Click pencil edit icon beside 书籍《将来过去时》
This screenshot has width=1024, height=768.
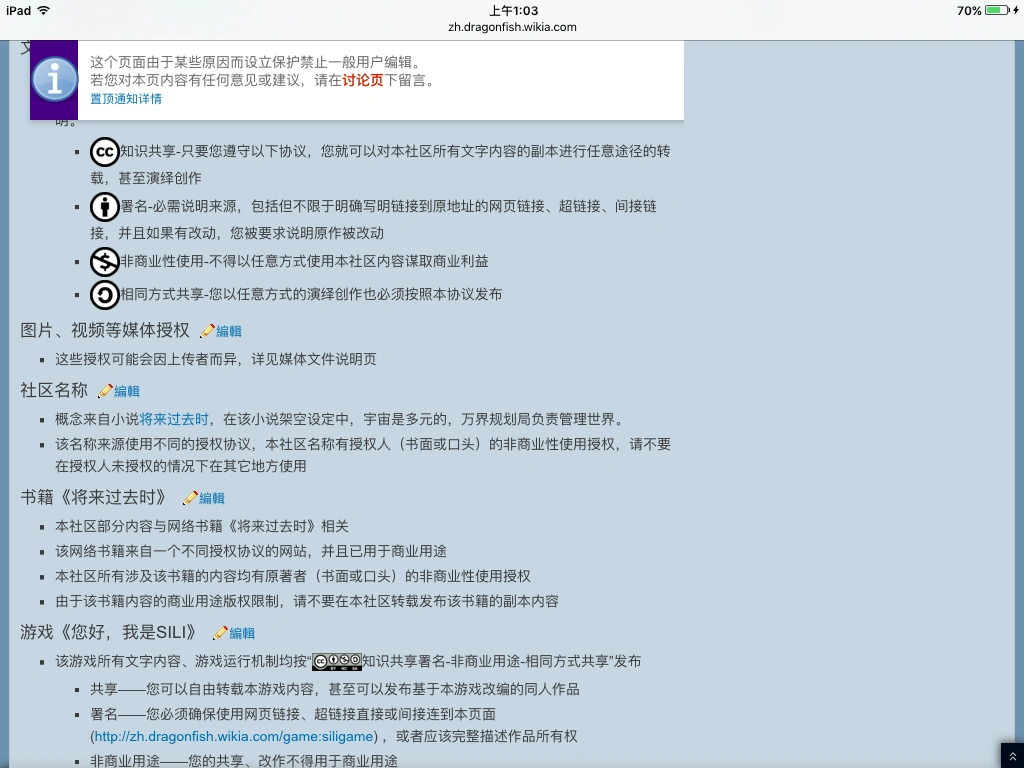coord(190,498)
